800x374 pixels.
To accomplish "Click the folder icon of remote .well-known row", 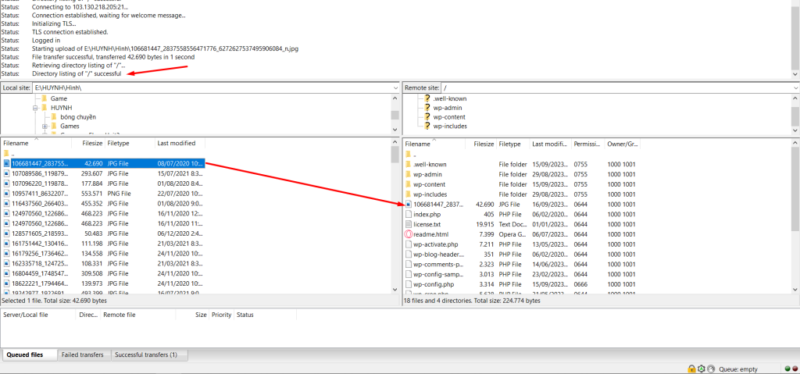I will coord(408,164).
